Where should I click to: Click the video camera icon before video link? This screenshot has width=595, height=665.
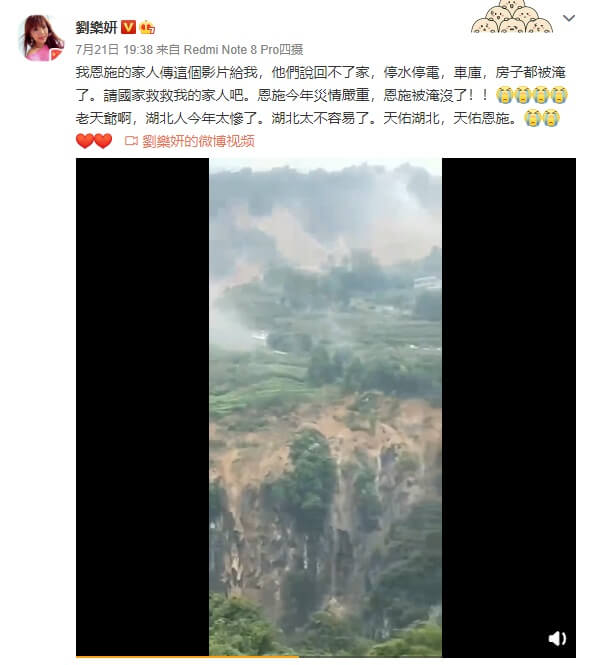click(x=131, y=141)
